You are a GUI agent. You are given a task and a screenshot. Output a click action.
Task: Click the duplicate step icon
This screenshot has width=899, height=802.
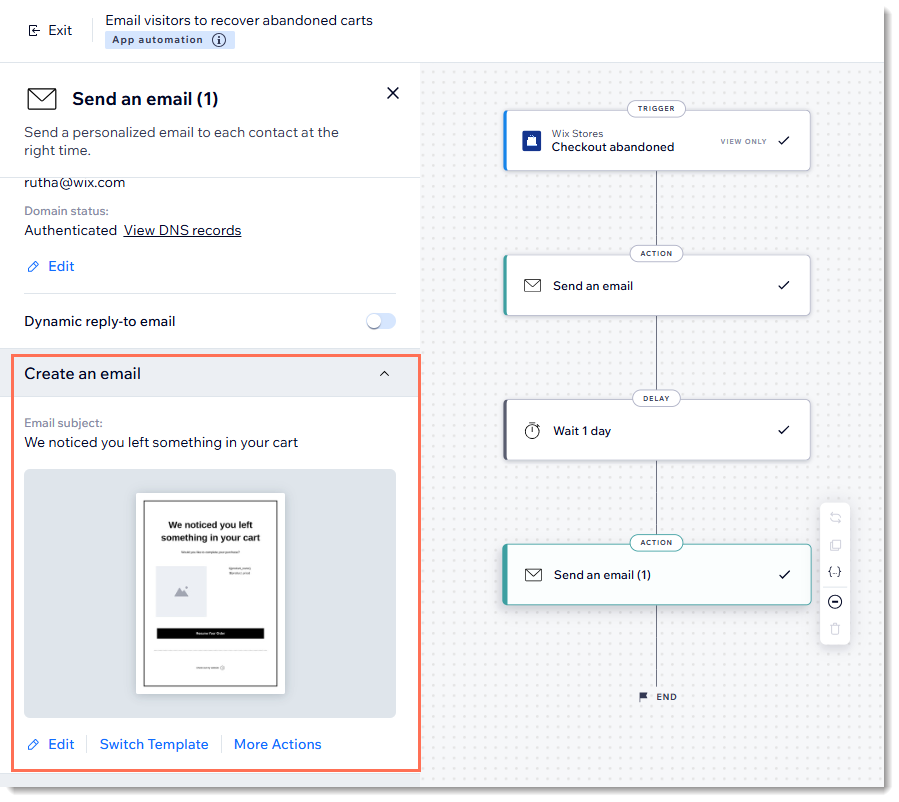(835, 545)
